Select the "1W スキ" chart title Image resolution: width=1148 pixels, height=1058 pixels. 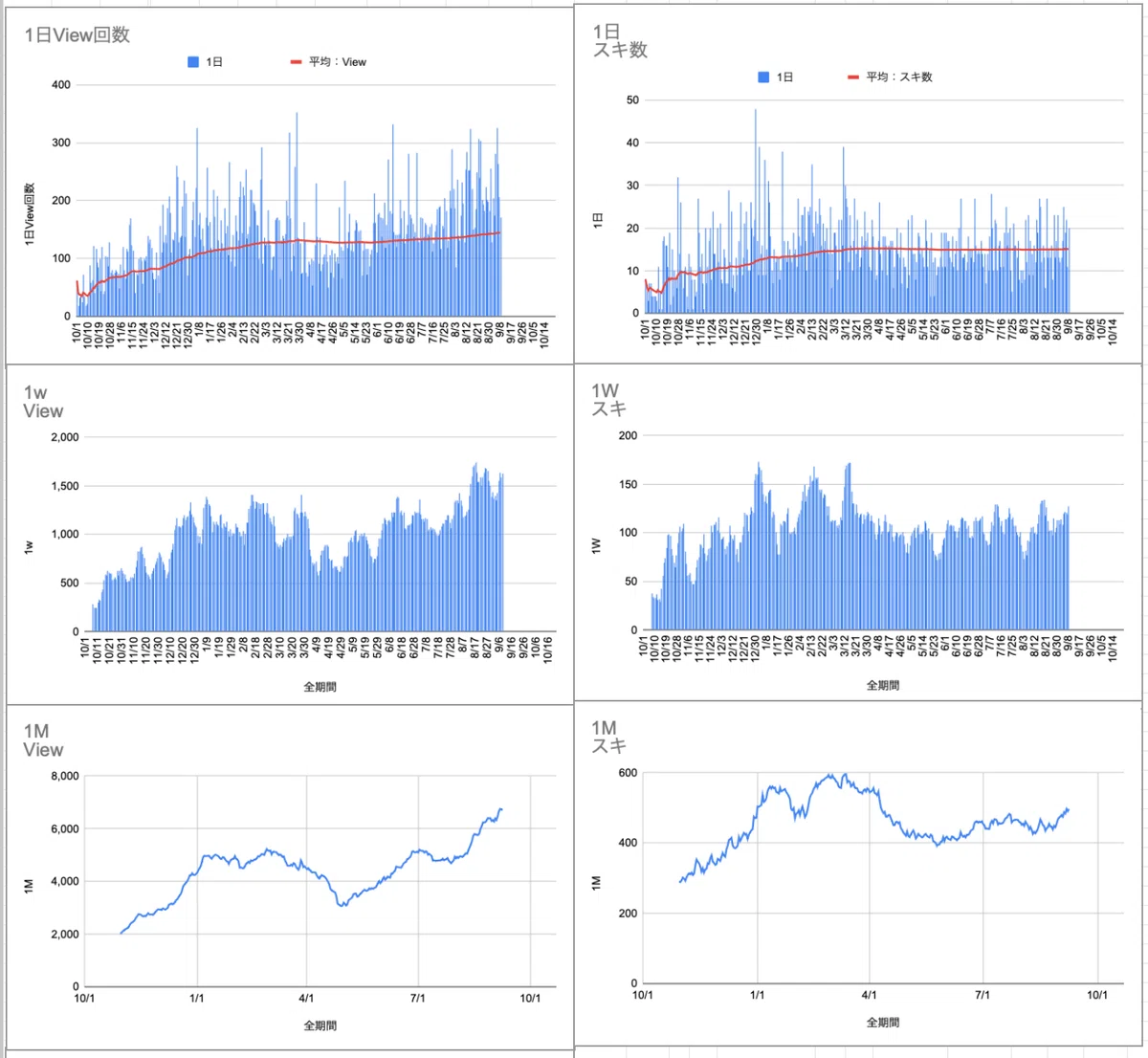607,399
